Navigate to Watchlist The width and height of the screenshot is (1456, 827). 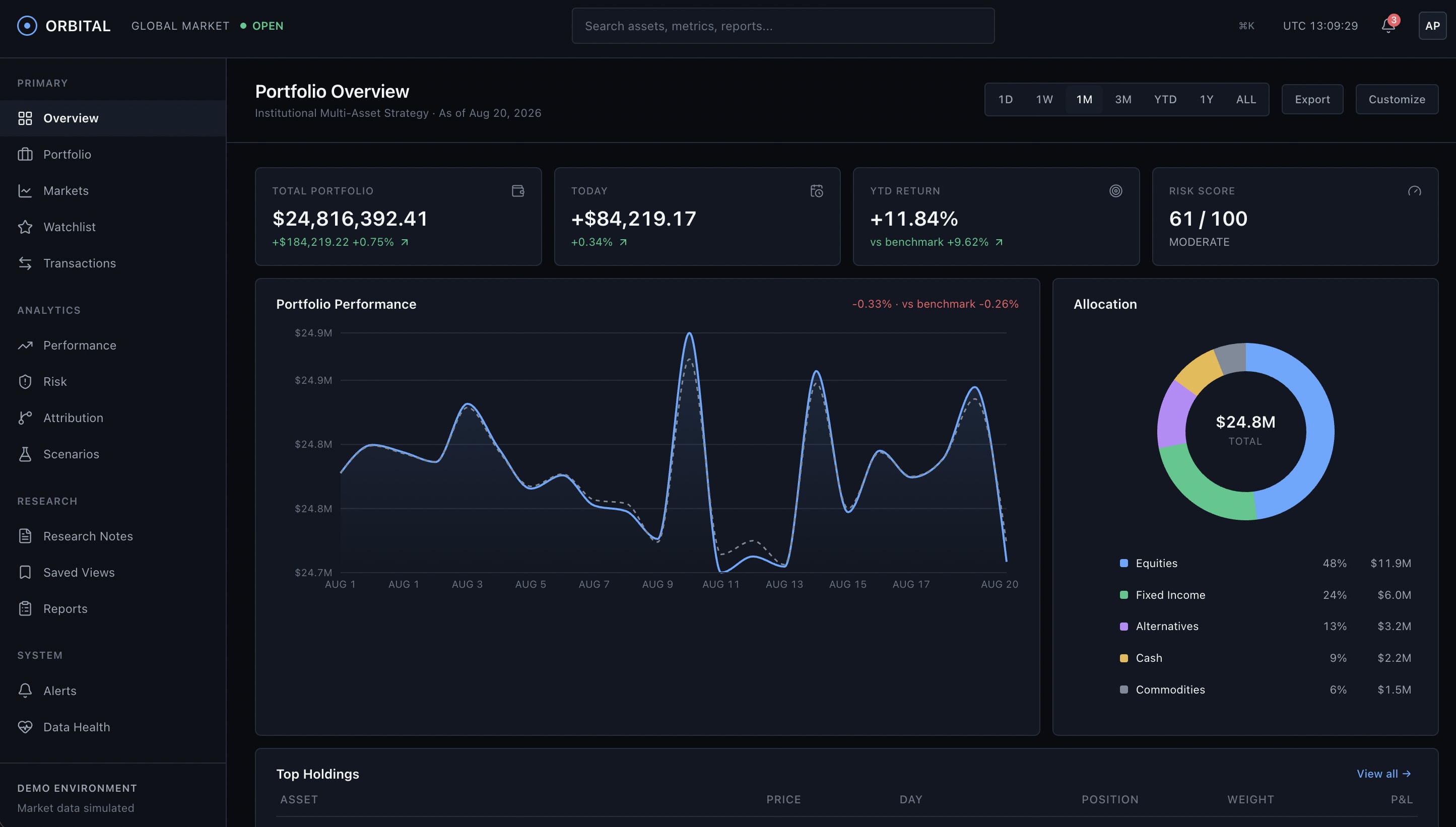(113, 227)
